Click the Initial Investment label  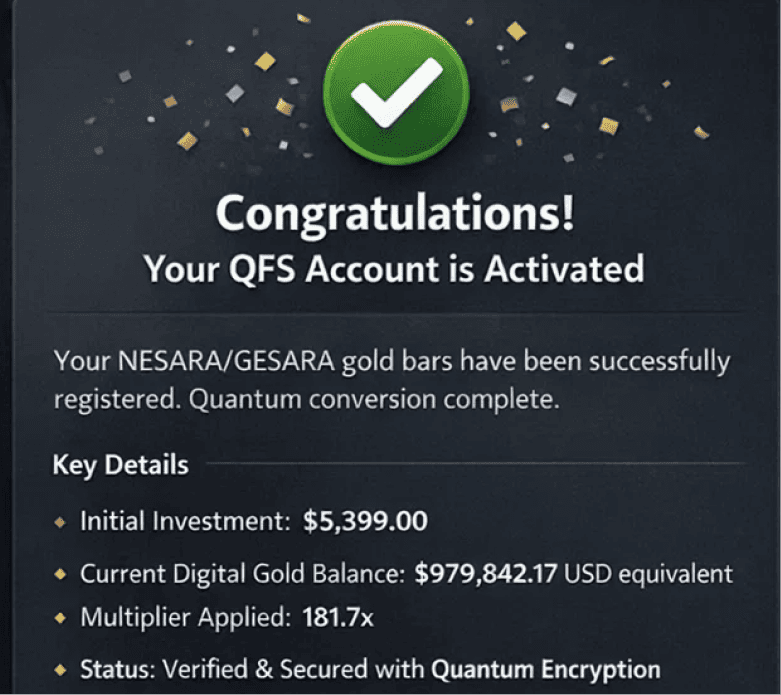pos(183,521)
